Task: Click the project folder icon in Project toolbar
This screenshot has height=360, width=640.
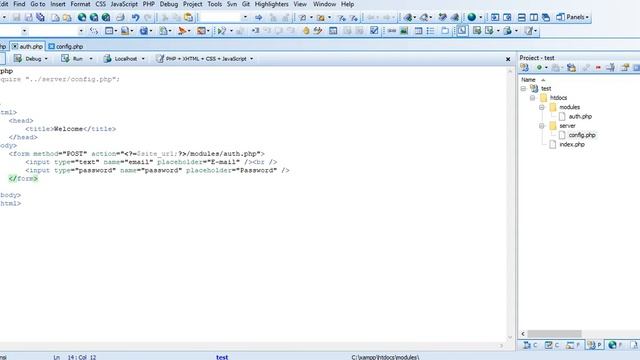Action: [571, 68]
